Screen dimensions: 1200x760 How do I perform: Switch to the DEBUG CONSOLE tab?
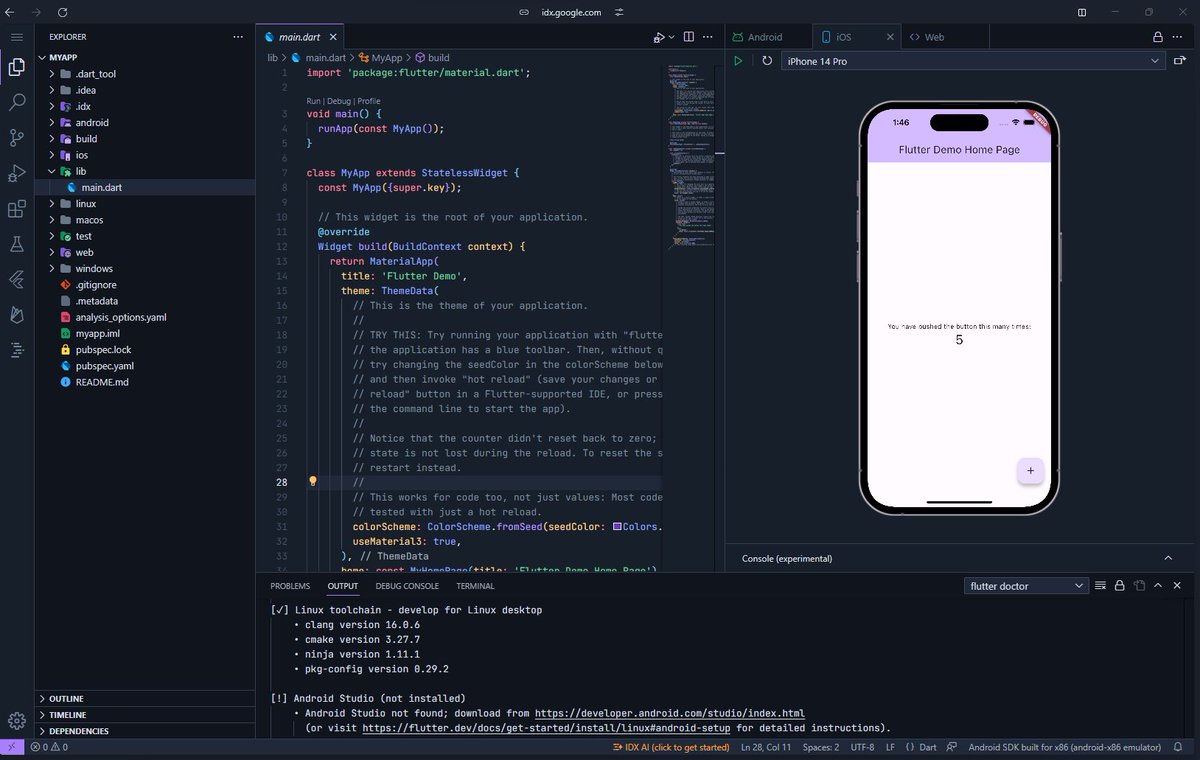pos(407,586)
